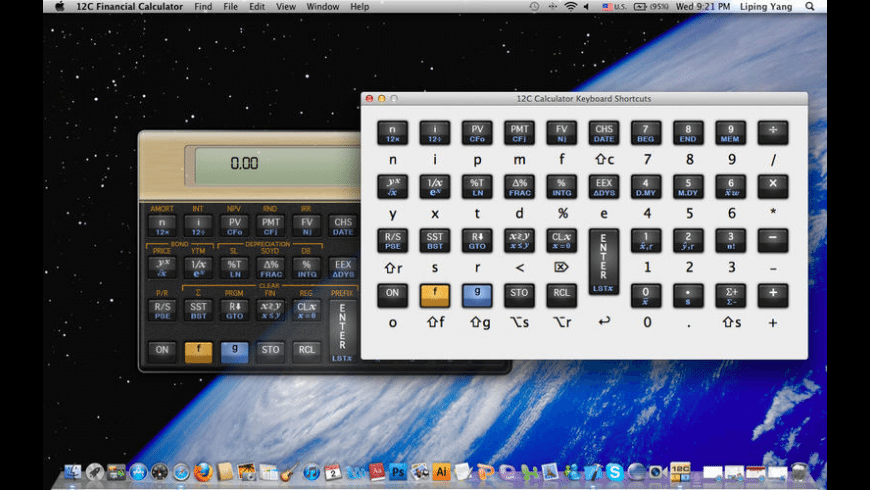The height and width of the screenshot is (490, 870).
Task: Click the decimal point key in shortcuts window
Action: 688,295
